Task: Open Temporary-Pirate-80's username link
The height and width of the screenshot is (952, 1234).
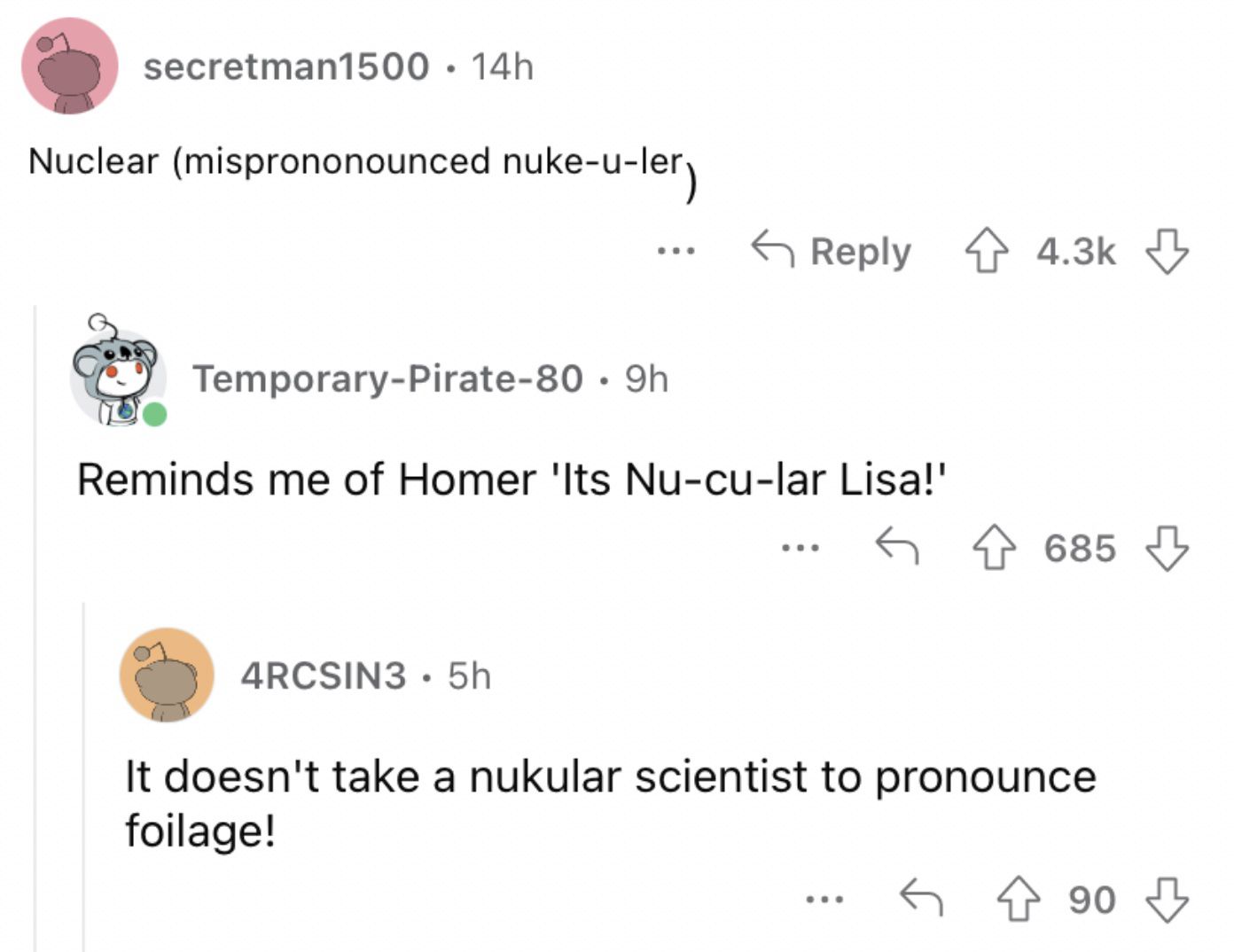Action: (388, 378)
